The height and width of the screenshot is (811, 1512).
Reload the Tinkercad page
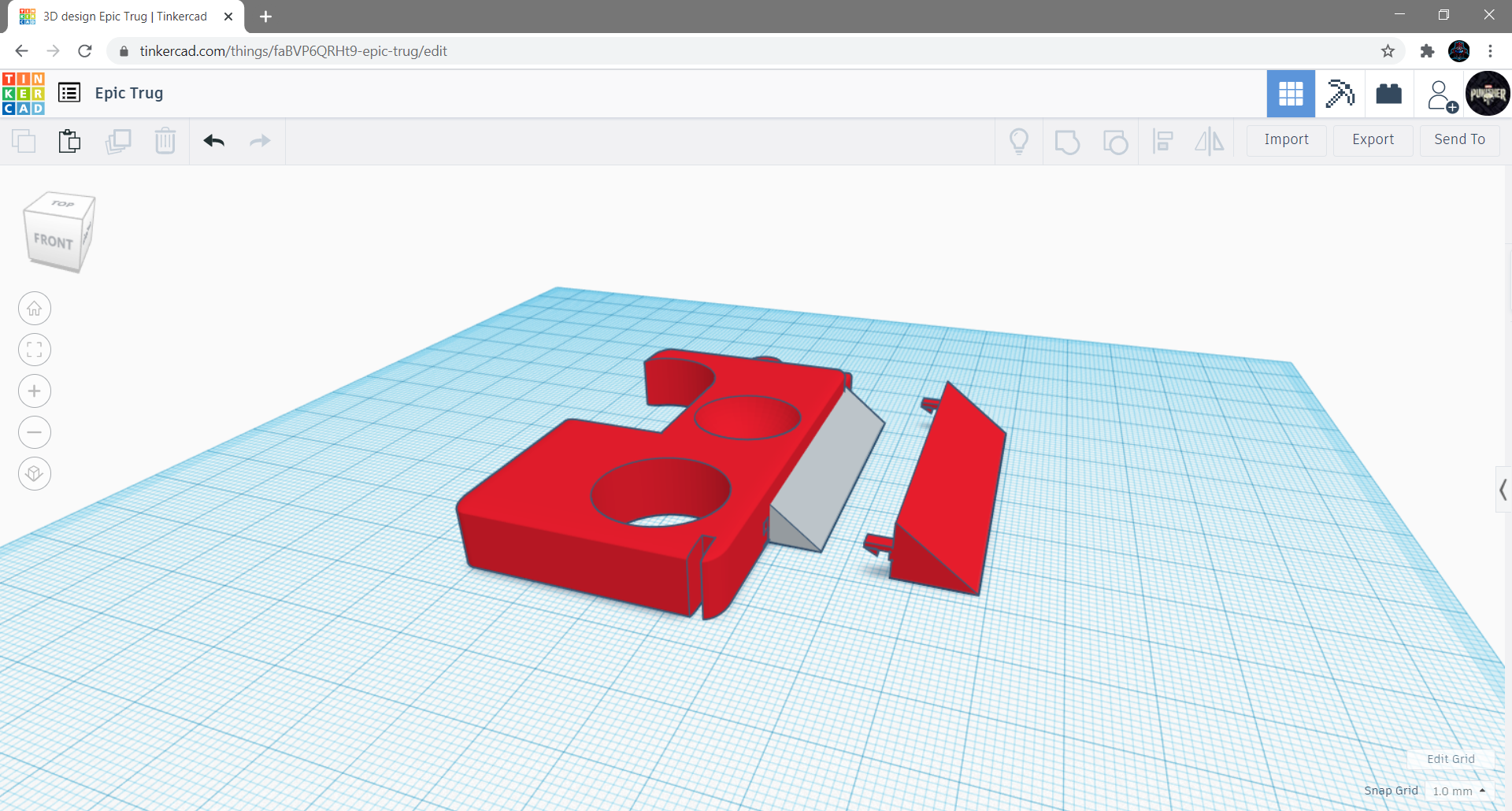[x=85, y=51]
